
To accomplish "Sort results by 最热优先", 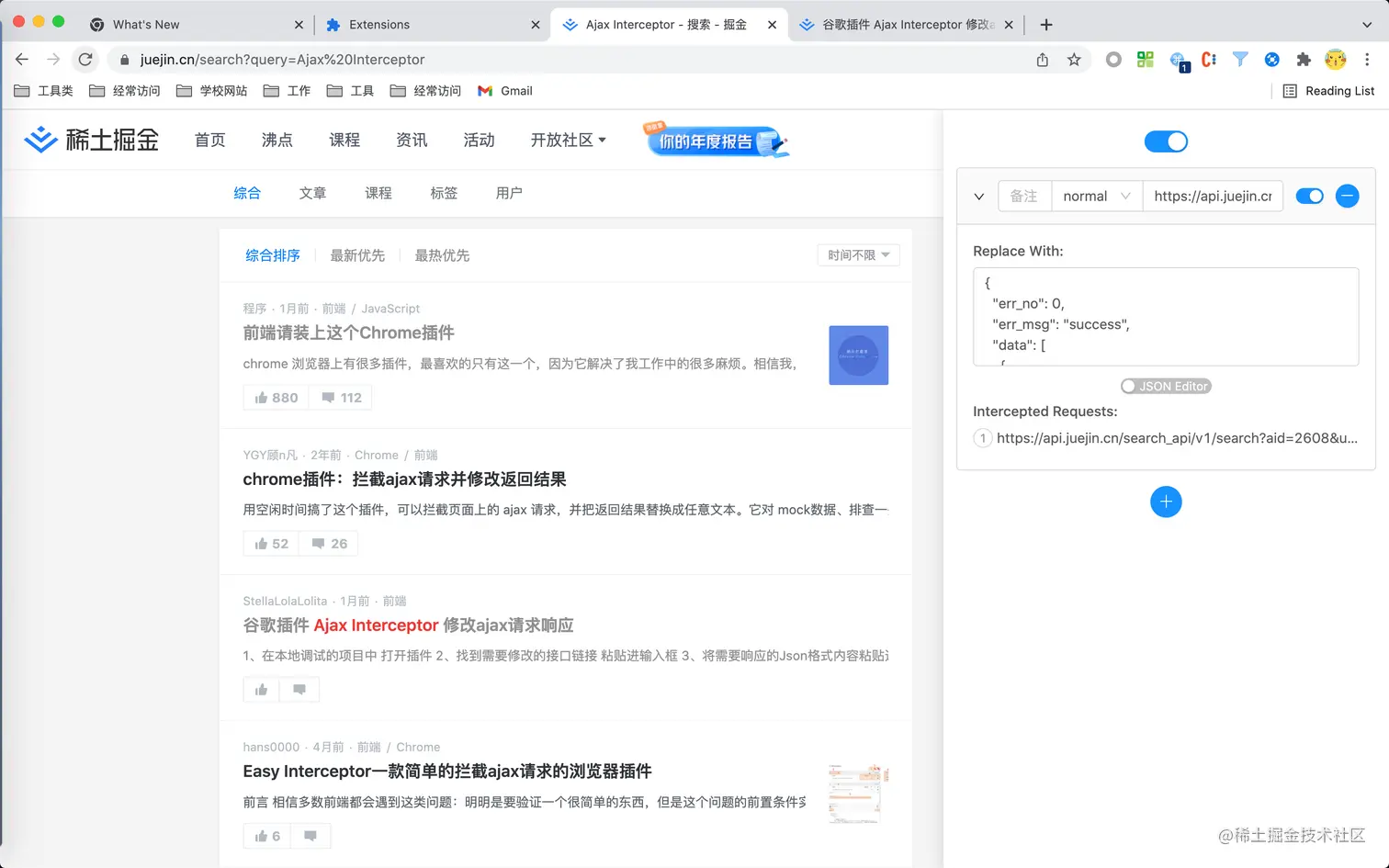I will (x=442, y=255).
